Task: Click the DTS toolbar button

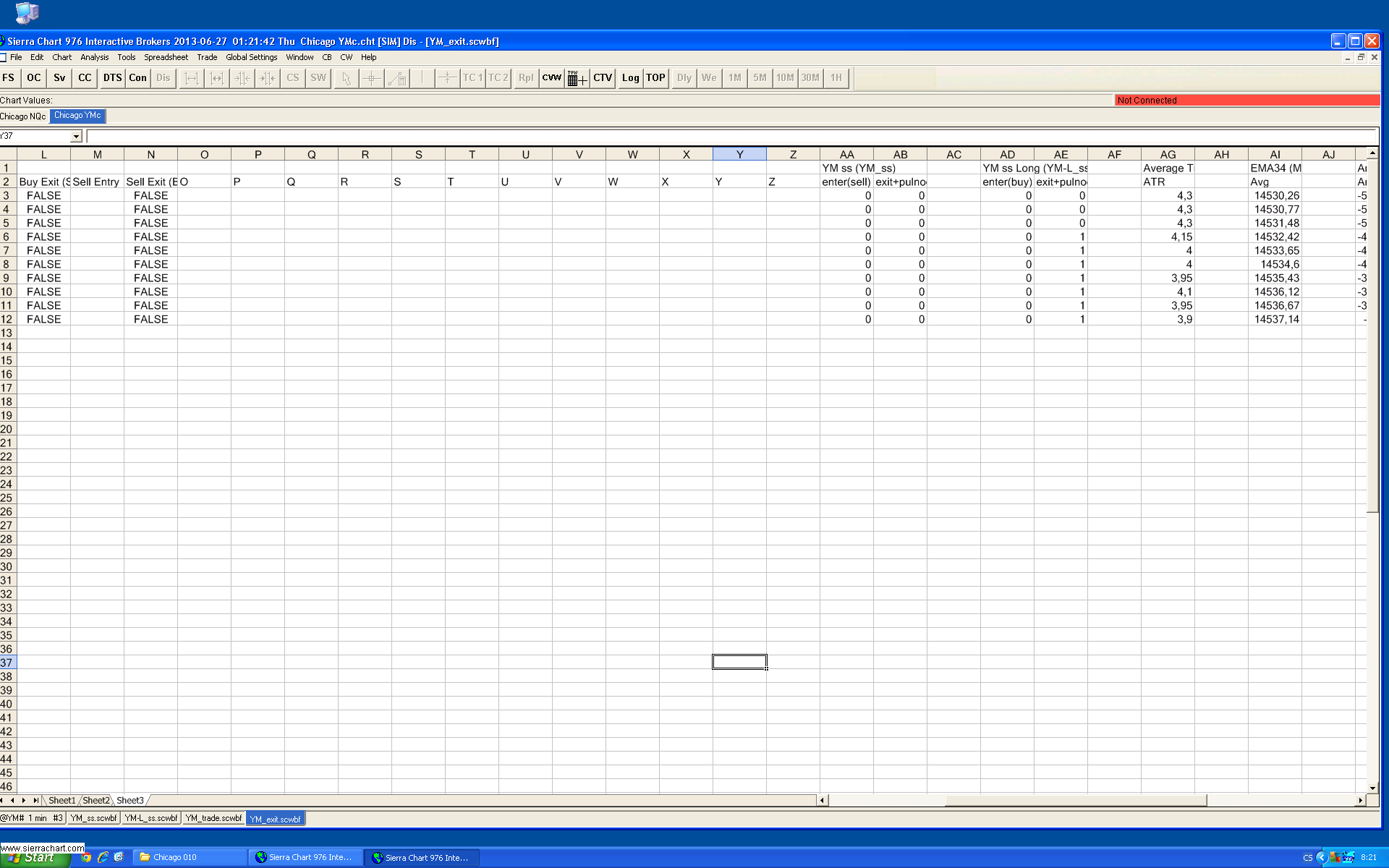Action: 112,78
